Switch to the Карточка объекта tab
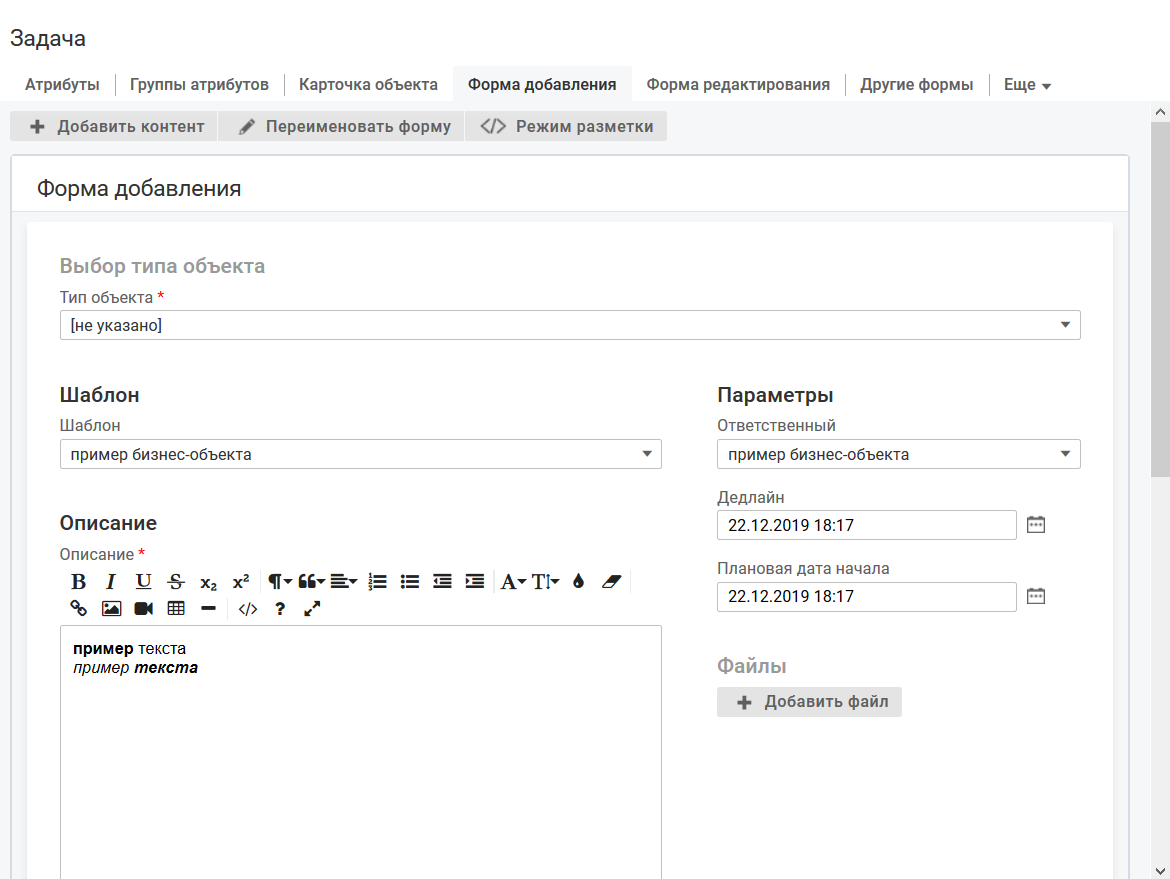 click(368, 84)
